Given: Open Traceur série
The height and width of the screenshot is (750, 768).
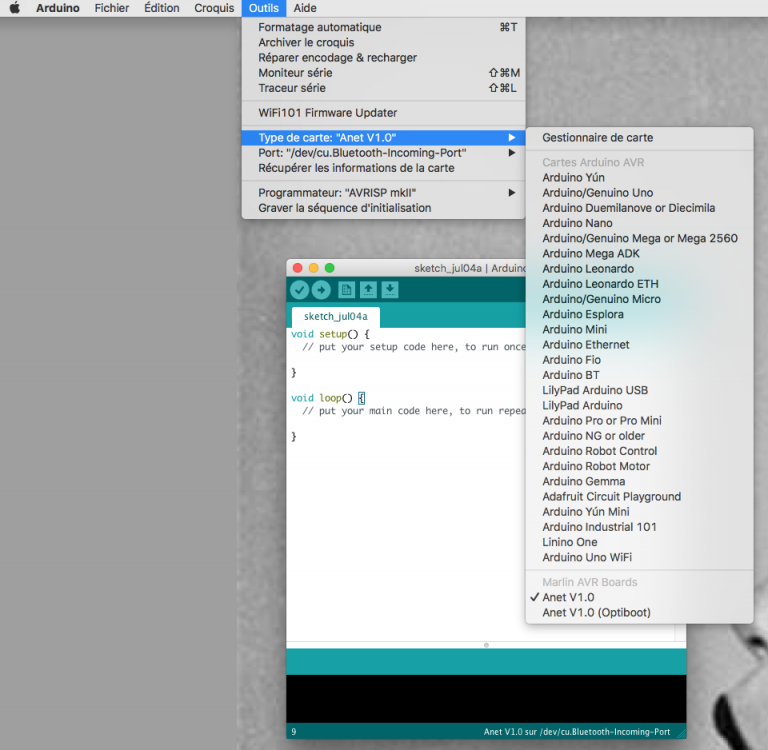Looking at the screenshot, I should click(384, 88).
